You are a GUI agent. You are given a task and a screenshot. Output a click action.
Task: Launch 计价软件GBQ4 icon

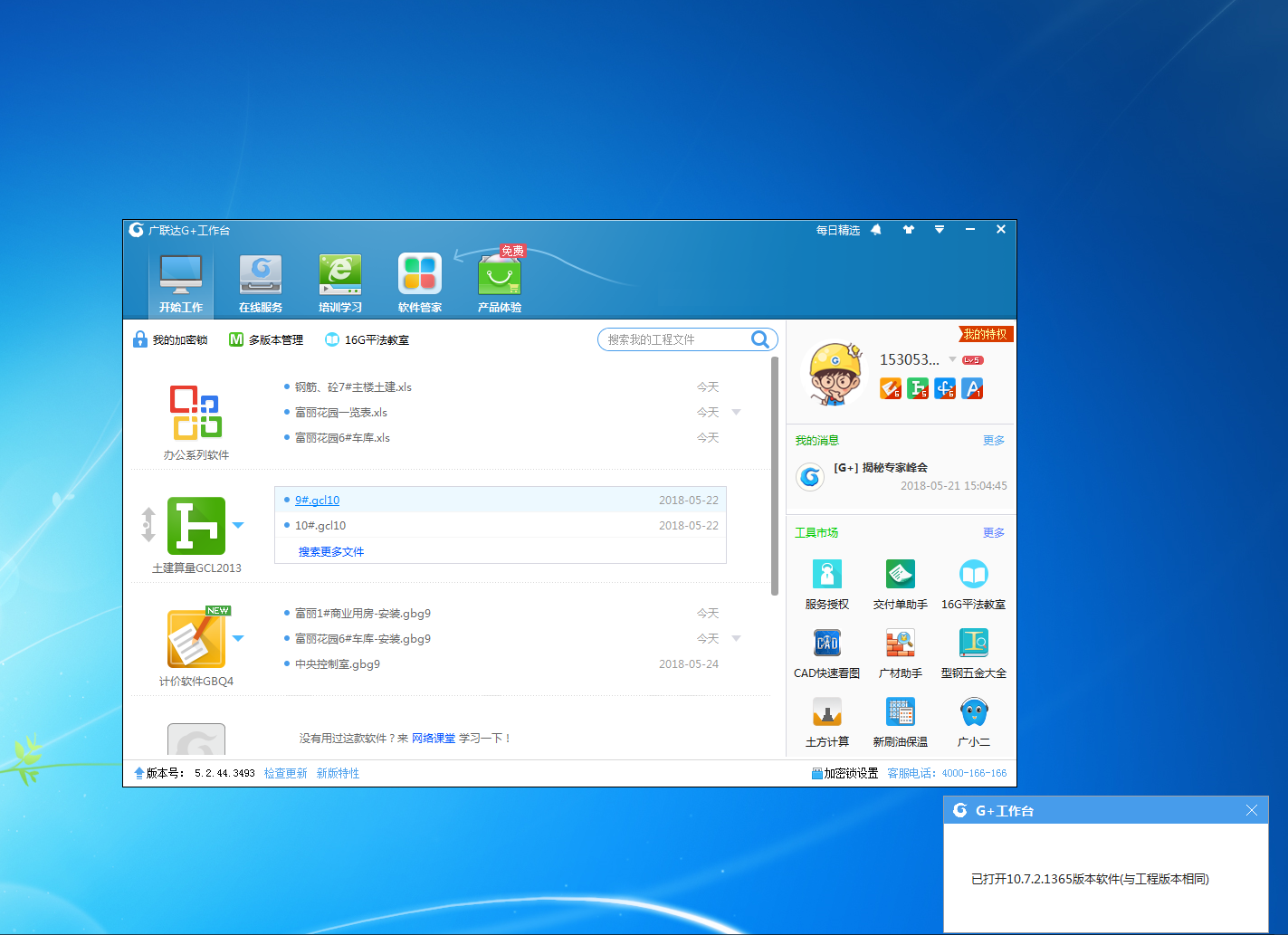(196, 639)
